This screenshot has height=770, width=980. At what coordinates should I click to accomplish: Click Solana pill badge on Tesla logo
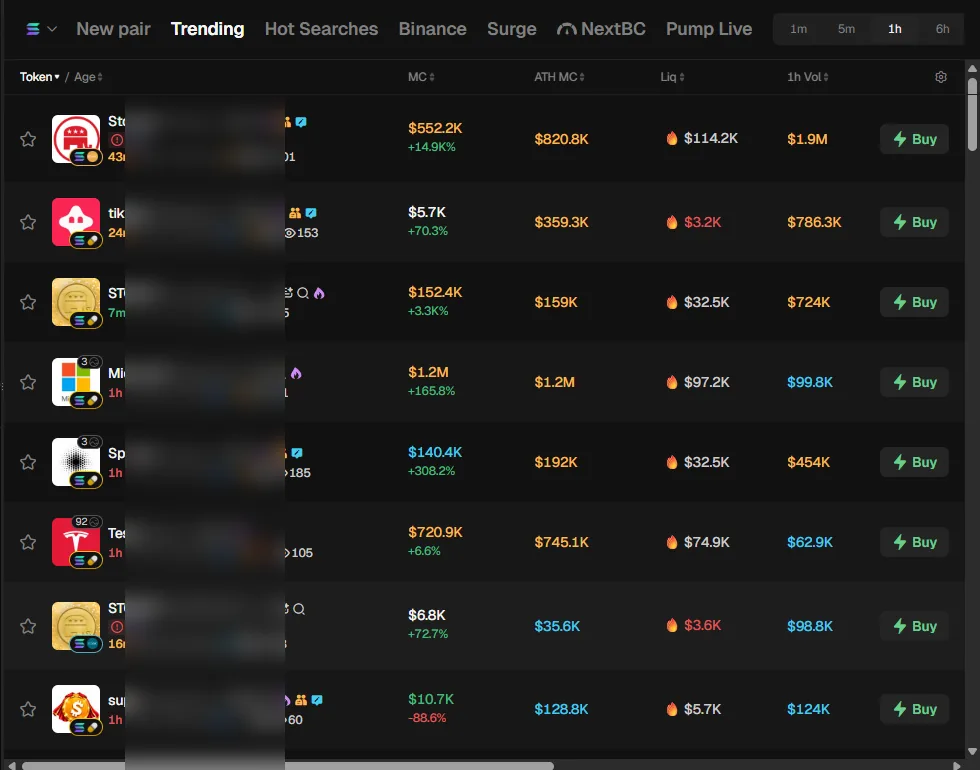(x=86, y=560)
